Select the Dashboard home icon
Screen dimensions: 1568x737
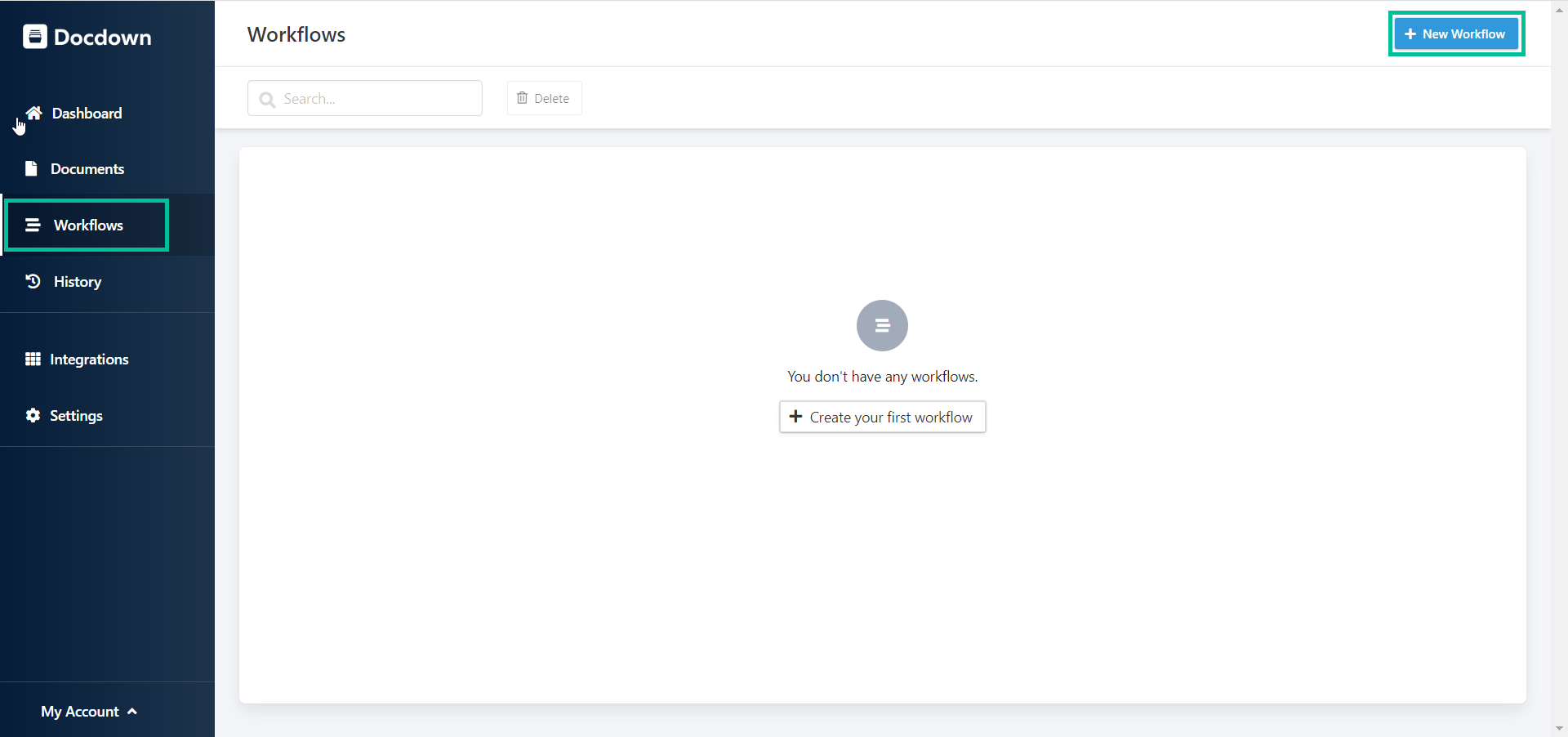click(x=33, y=112)
